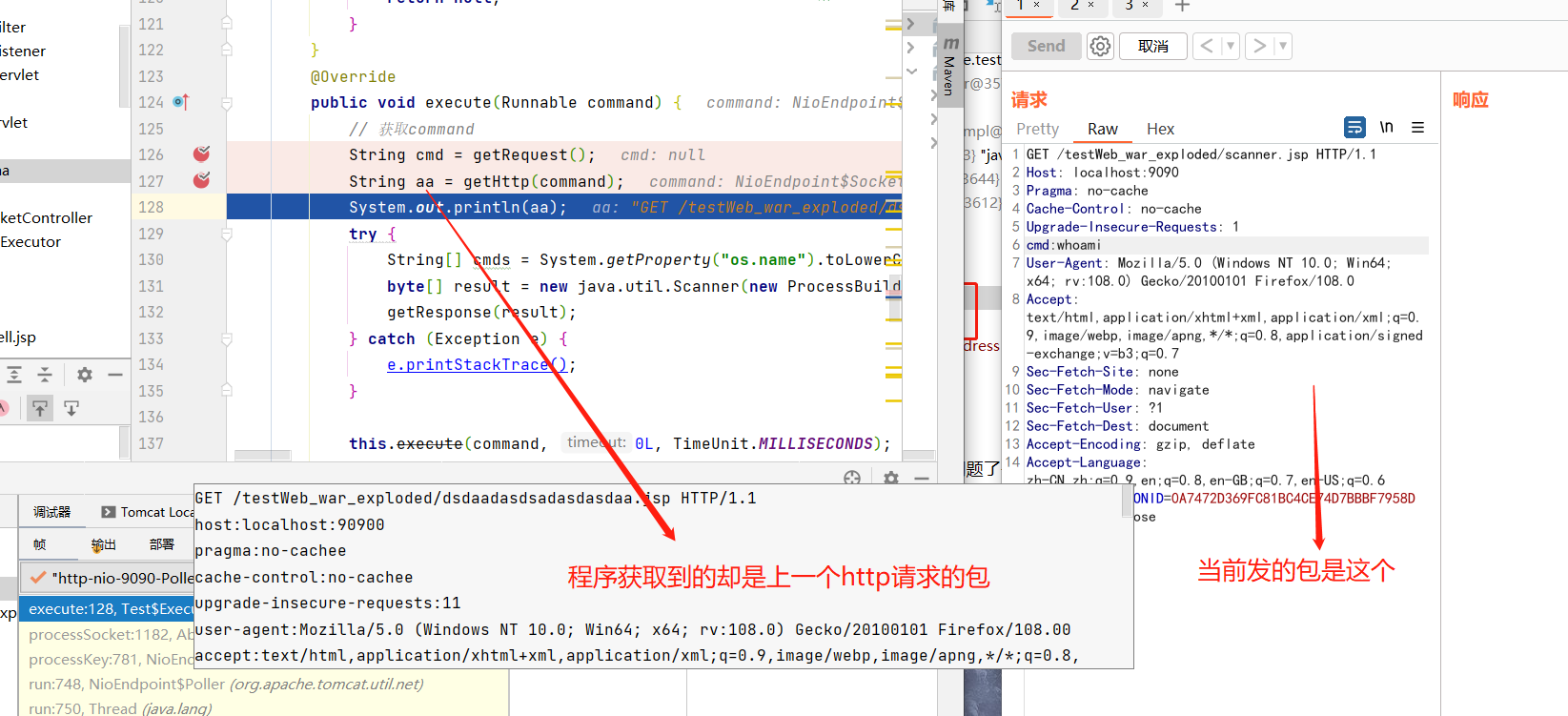Screen dimensions: 1568x716
Task: Switch to the Pretty request view tab
Action: click(1037, 129)
